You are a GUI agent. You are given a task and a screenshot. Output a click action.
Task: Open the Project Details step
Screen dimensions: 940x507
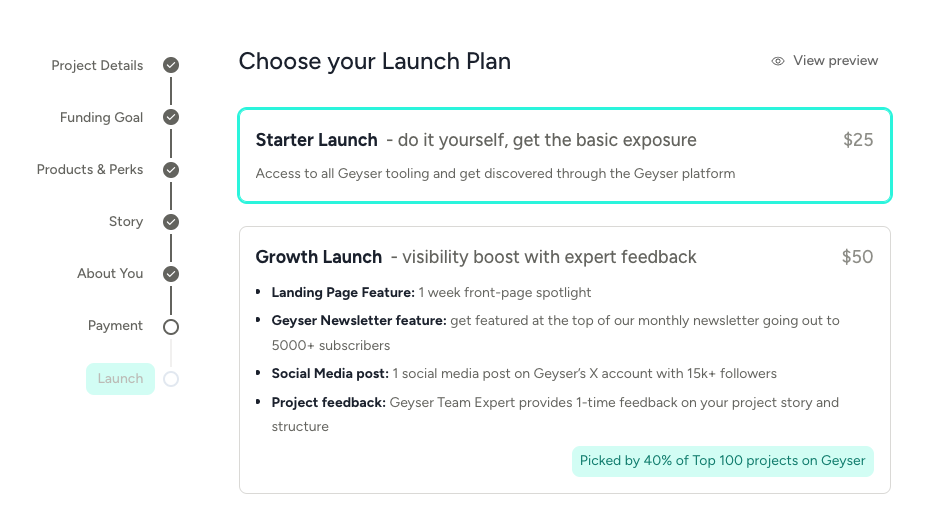coord(97,66)
